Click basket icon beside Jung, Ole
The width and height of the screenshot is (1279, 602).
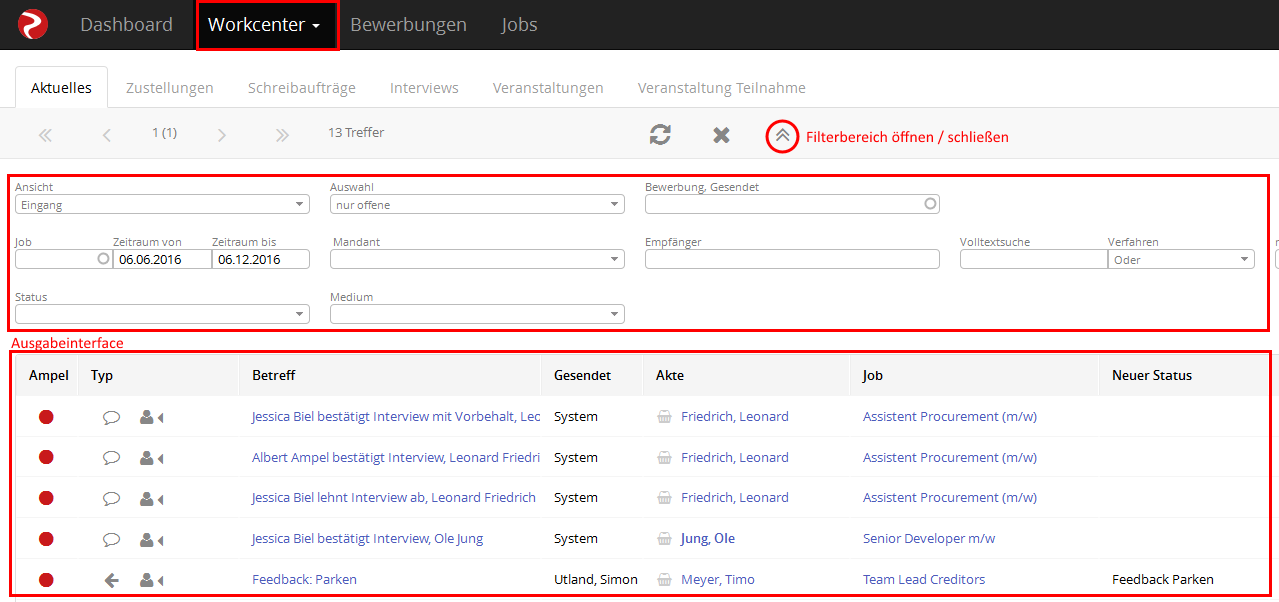(664, 539)
